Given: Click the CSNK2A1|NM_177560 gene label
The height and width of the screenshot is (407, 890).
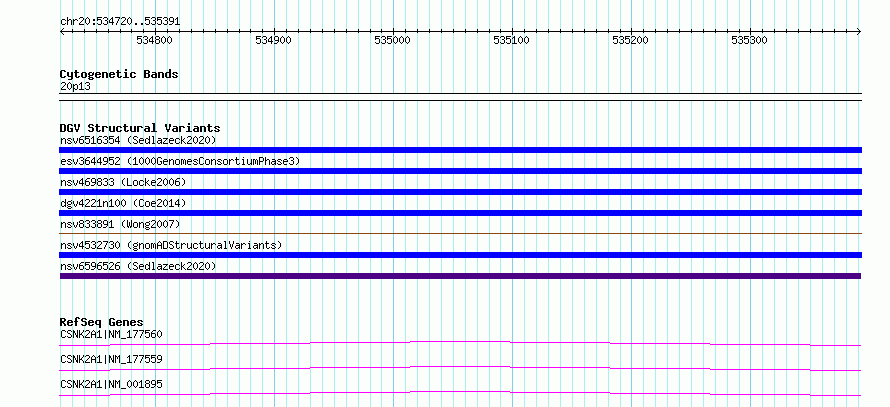Looking at the screenshot, I should [x=111, y=334].
